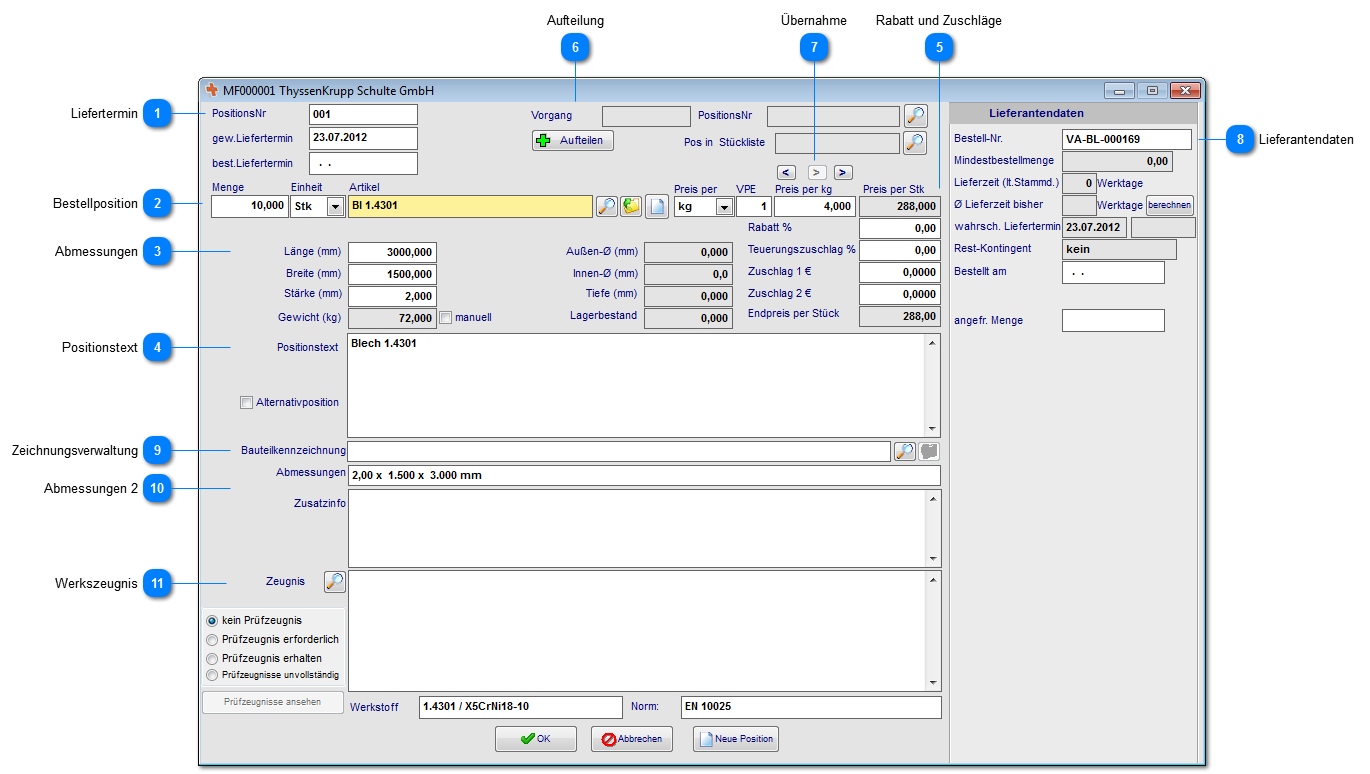
Task: Click Rabatt % input field
Action: point(900,229)
